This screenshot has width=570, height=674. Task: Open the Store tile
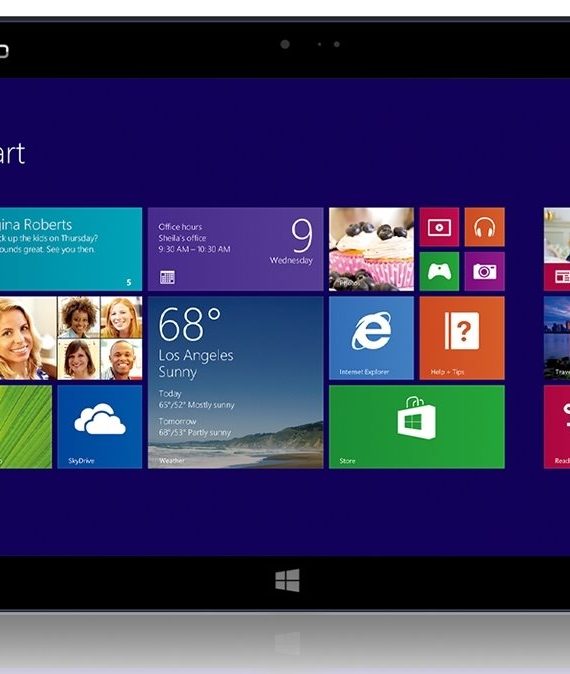(x=417, y=426)
